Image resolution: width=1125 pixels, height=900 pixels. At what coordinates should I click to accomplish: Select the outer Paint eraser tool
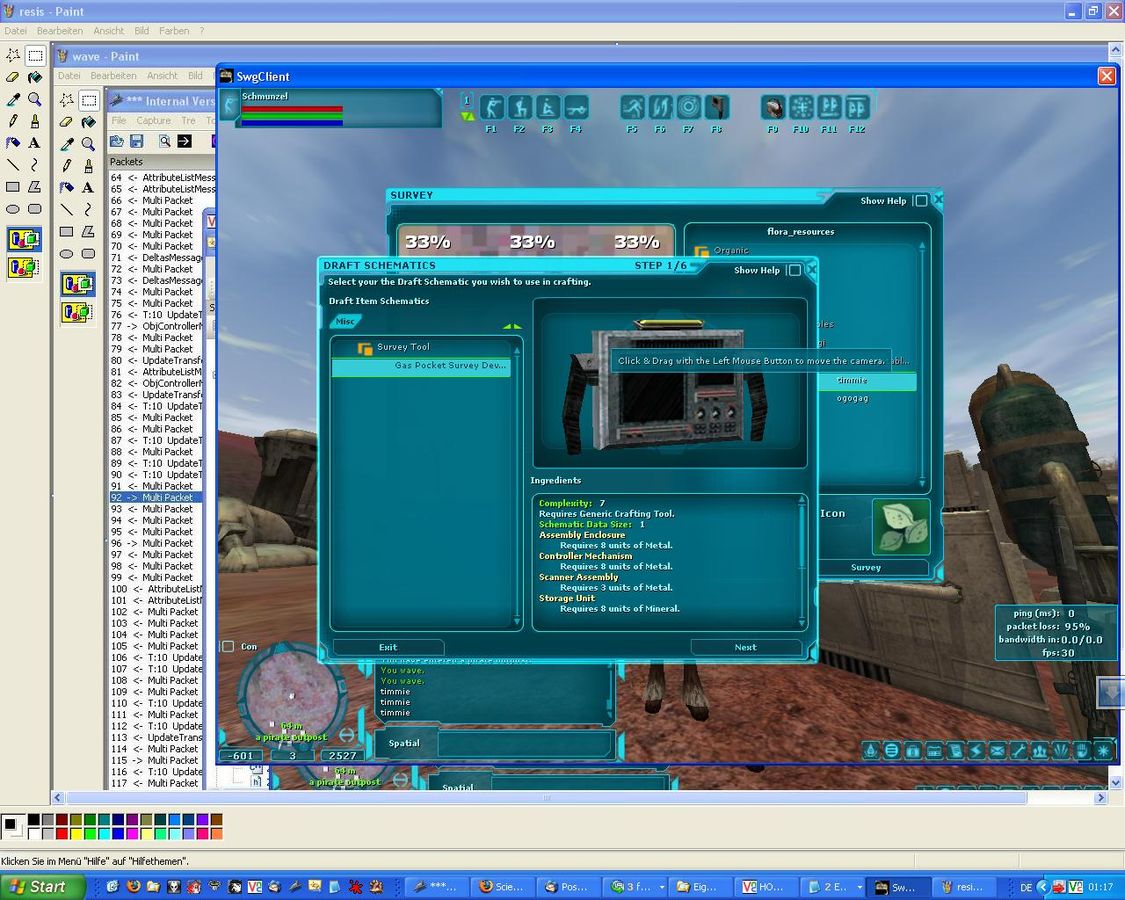pos(13,77)
